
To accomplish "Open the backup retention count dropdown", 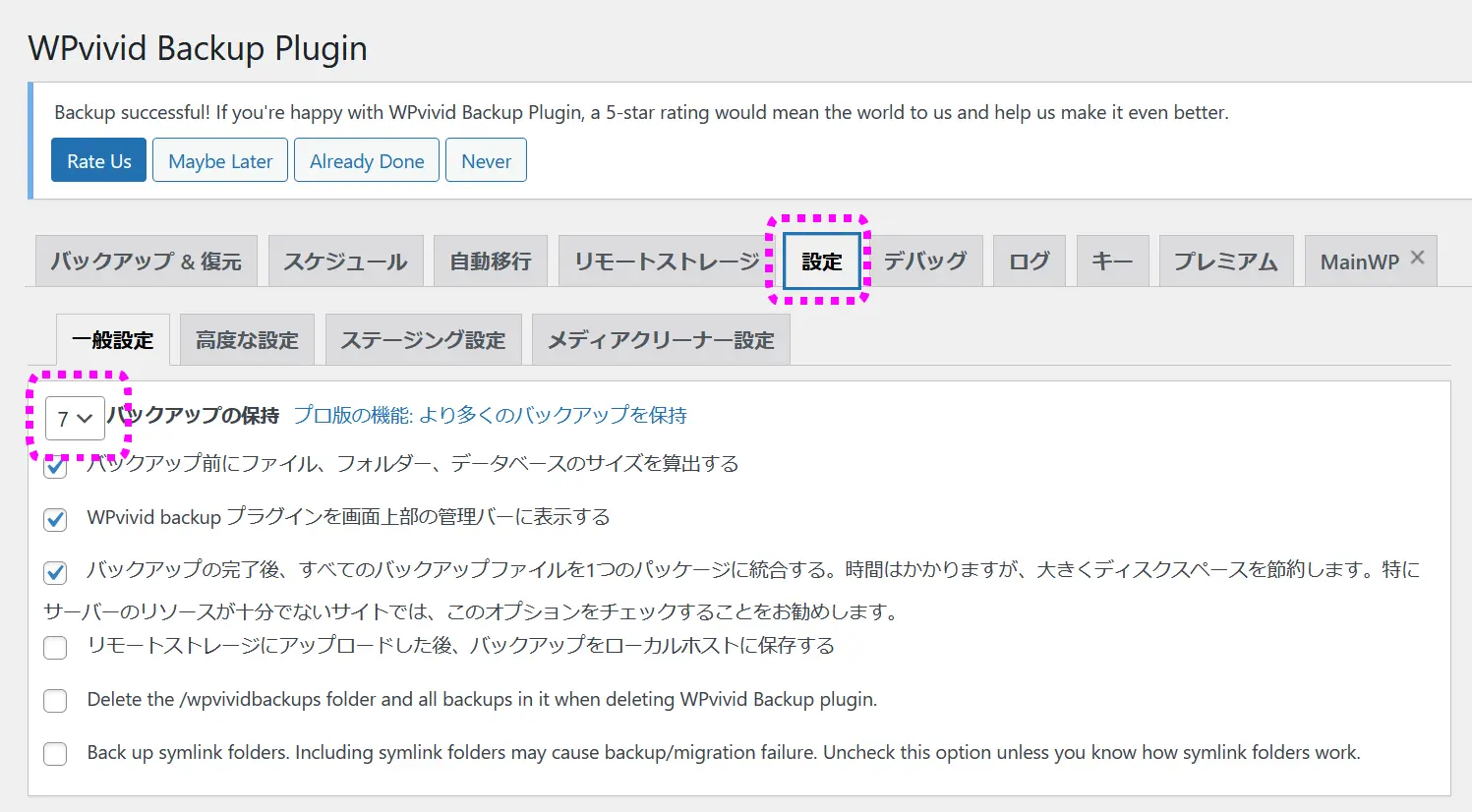I will (x=75, y=419).
